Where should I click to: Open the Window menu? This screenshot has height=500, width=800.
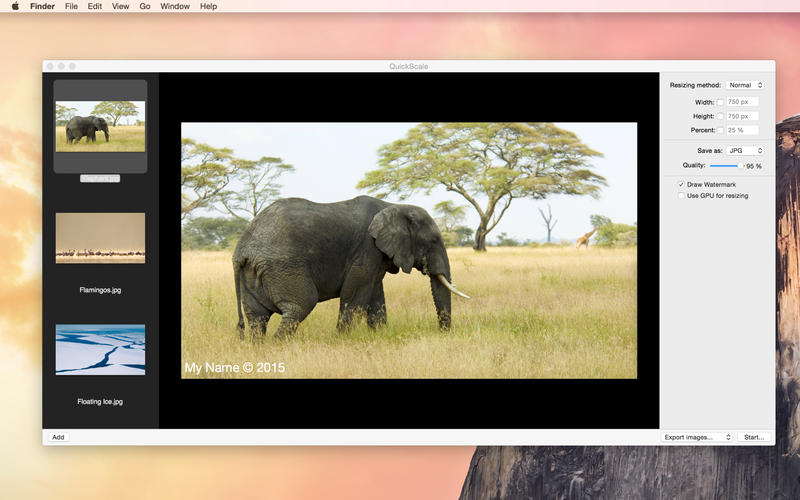click(x=175, y=6)
